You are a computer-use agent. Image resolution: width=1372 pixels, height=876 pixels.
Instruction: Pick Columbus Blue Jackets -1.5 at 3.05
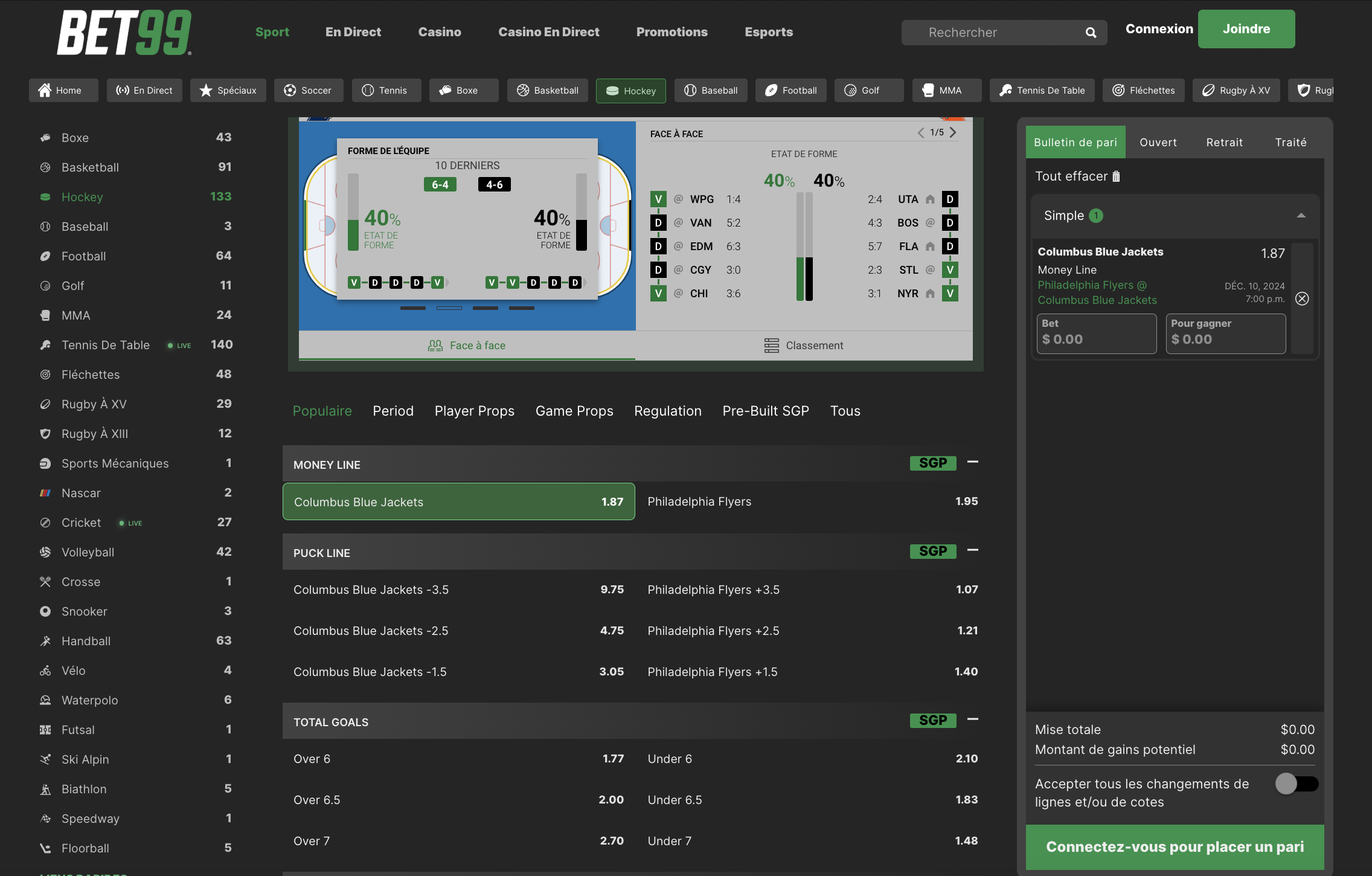click(x=458, y=672)
